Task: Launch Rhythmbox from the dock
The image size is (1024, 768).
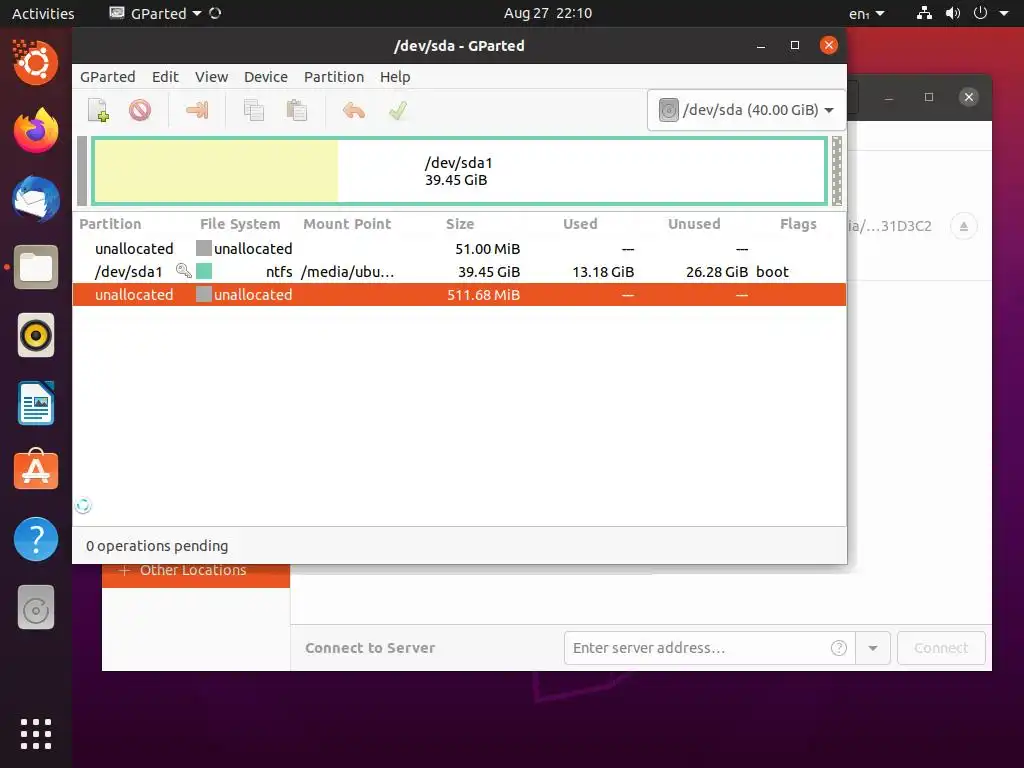Action: (36, 335)
